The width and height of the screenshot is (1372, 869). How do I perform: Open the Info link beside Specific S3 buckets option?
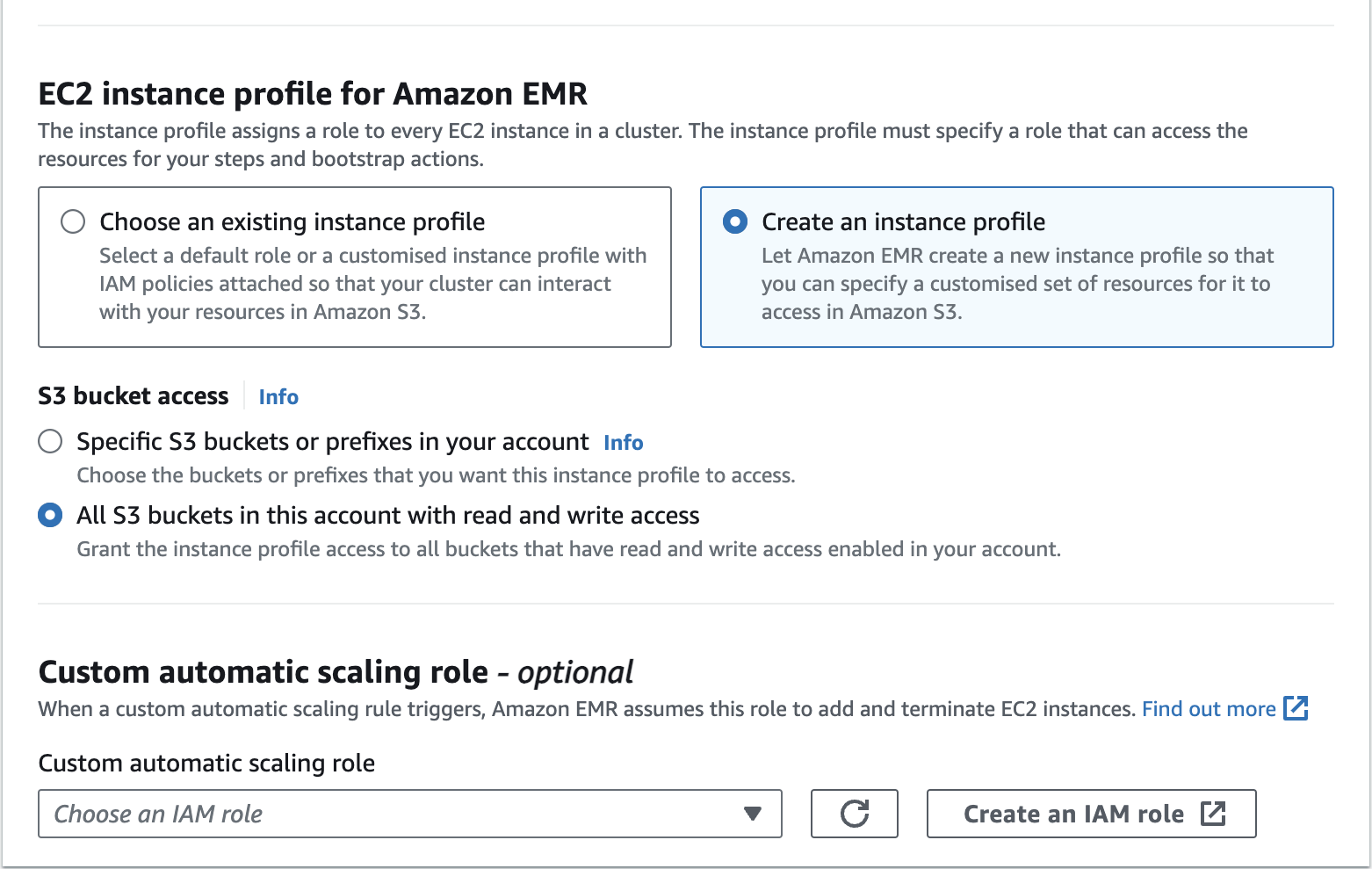click(x=623, y=443)
